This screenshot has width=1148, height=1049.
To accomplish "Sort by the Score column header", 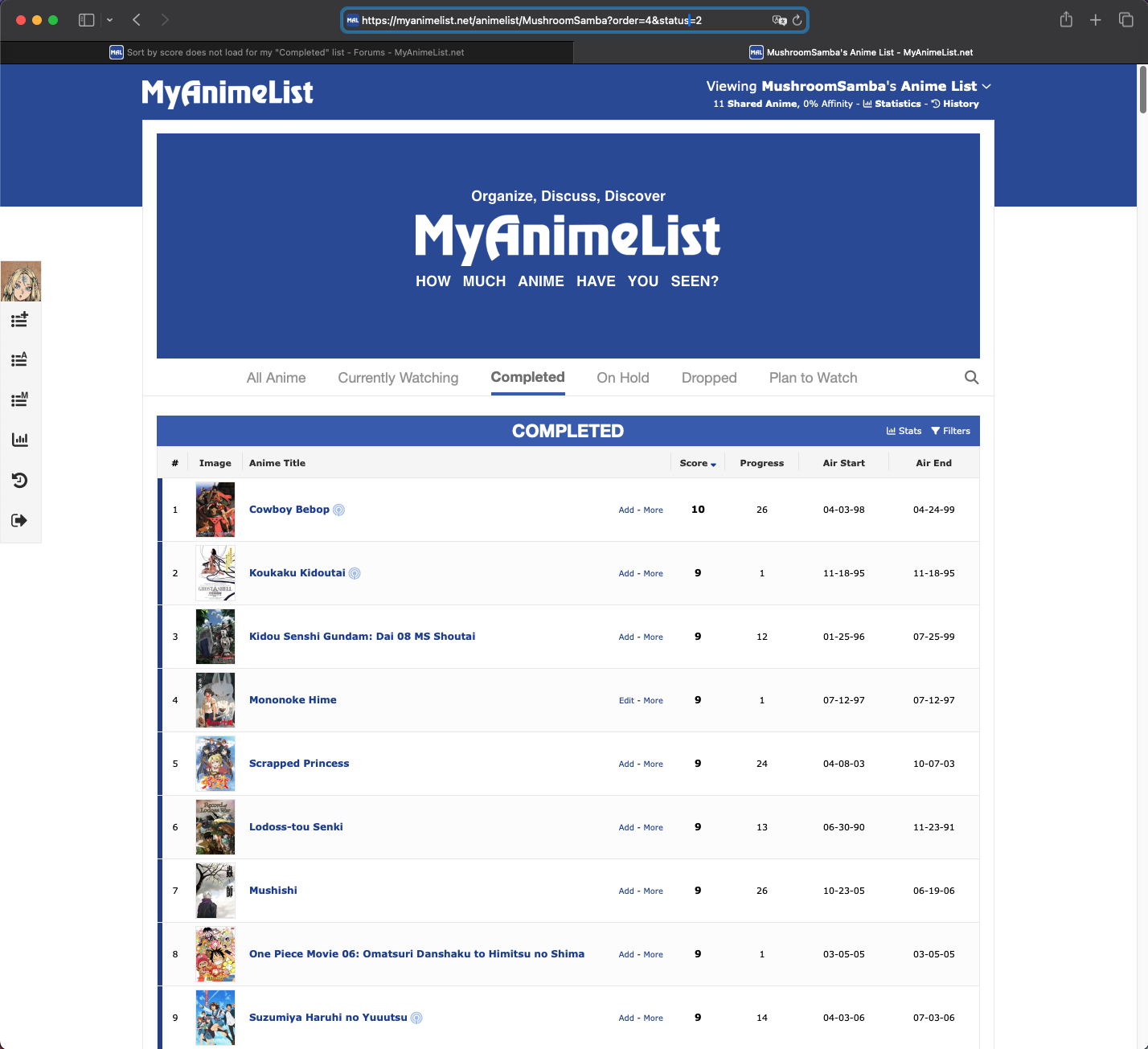I will [x=698, y=463].
